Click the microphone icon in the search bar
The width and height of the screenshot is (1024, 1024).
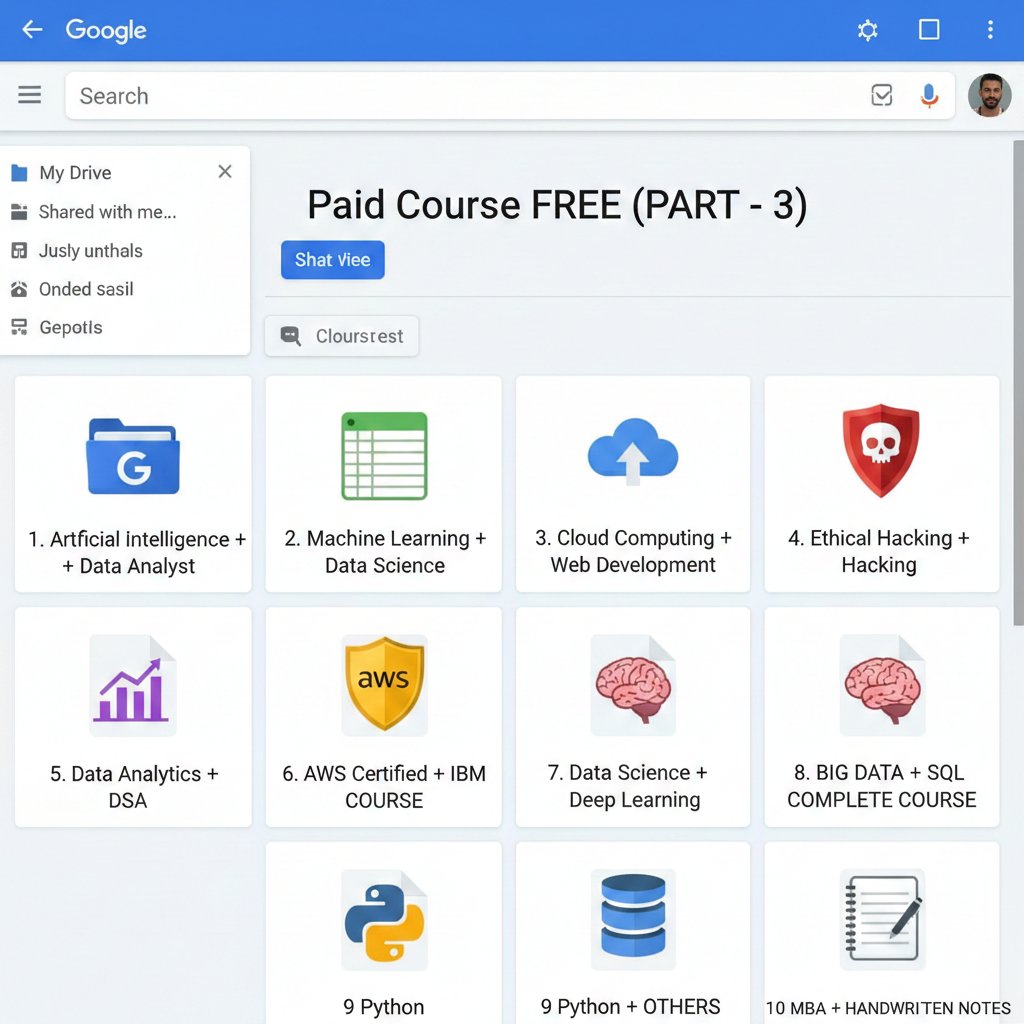pyautogui.click(x=929, y=95)
